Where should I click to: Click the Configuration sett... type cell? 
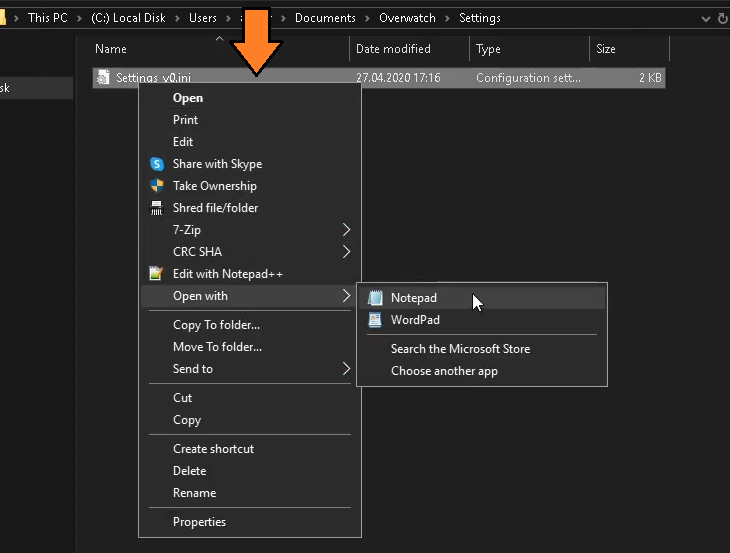click(x=528, y=78)
